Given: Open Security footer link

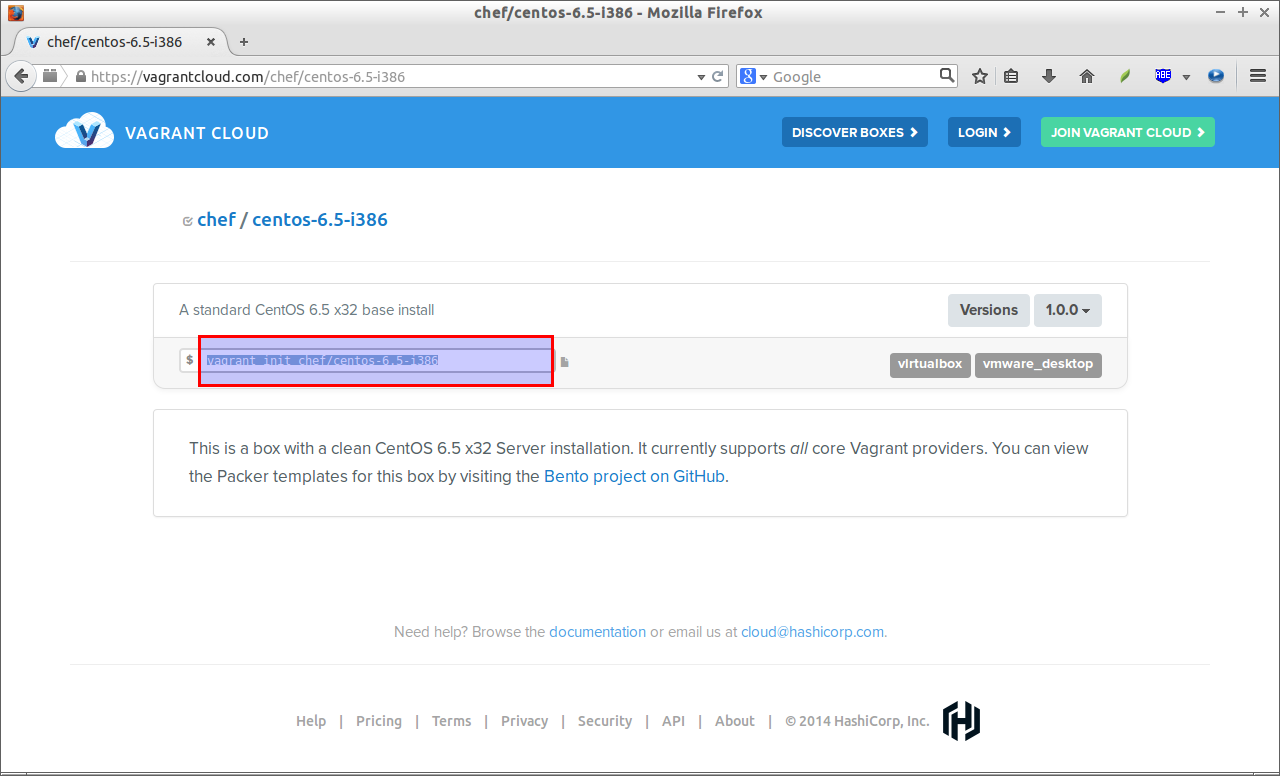Looking at the screenshot, I should coord(605,721).
